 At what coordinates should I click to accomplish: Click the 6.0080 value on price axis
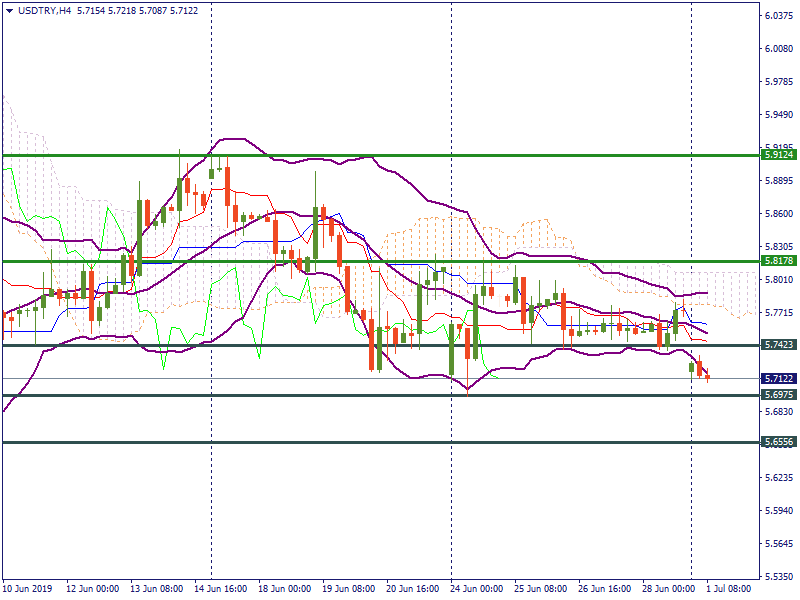[778, 48]
